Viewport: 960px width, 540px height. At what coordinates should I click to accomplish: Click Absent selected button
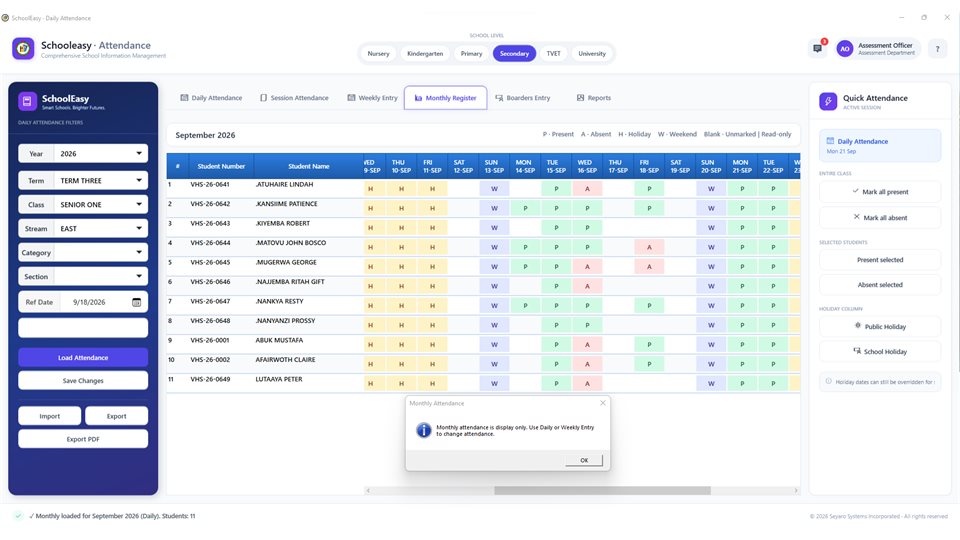pyautogui.click(x=880, y=285)
